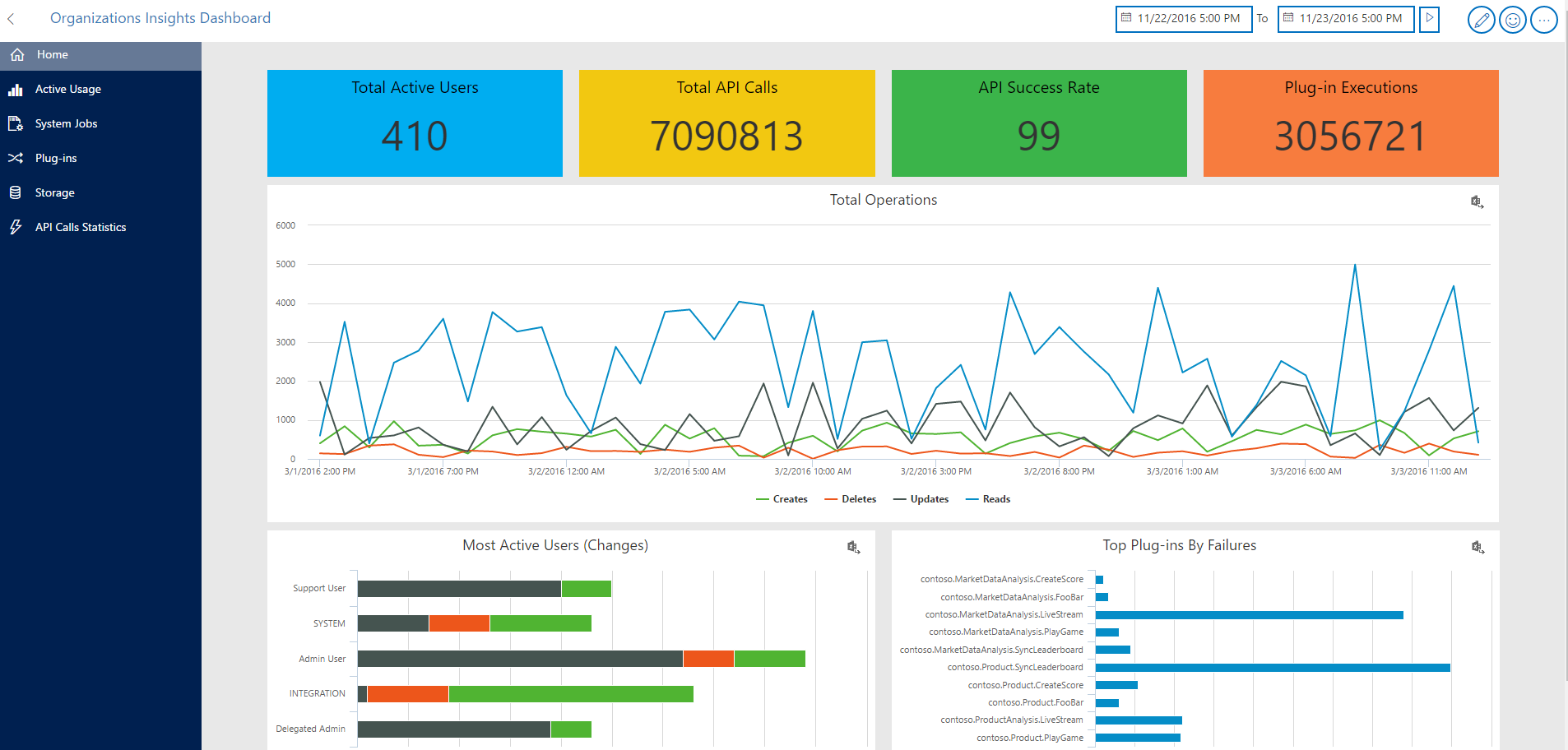This screenshot has height=750, width=1568.
Task: Click the back arrow beside dashboard title
Action: 11,18
